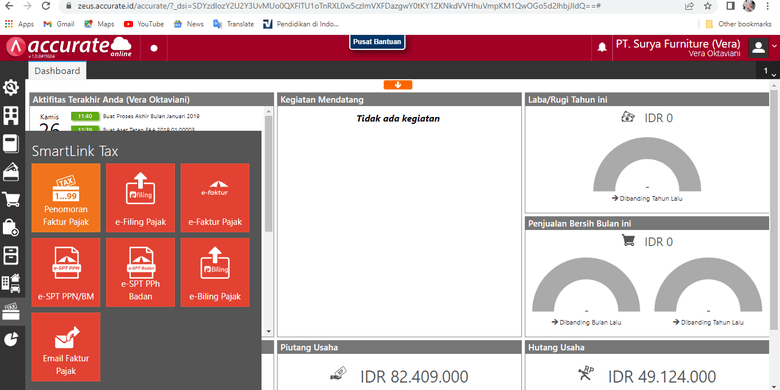Open the reports pie chart sidebar icon
This screenshot has height=390, width=780.
pyautogui.click(x=11, y=339)
